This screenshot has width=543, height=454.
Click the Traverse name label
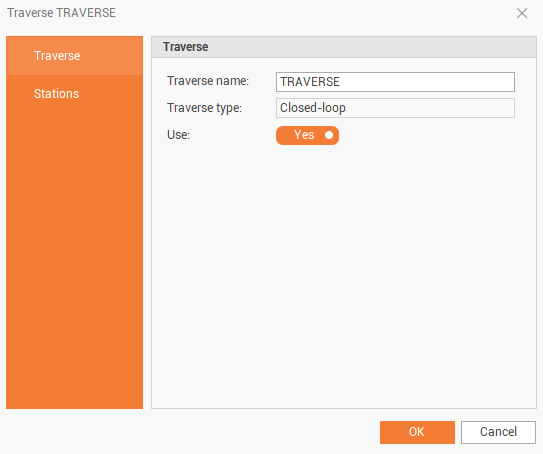pyautogui.click(x=208, y=81)
